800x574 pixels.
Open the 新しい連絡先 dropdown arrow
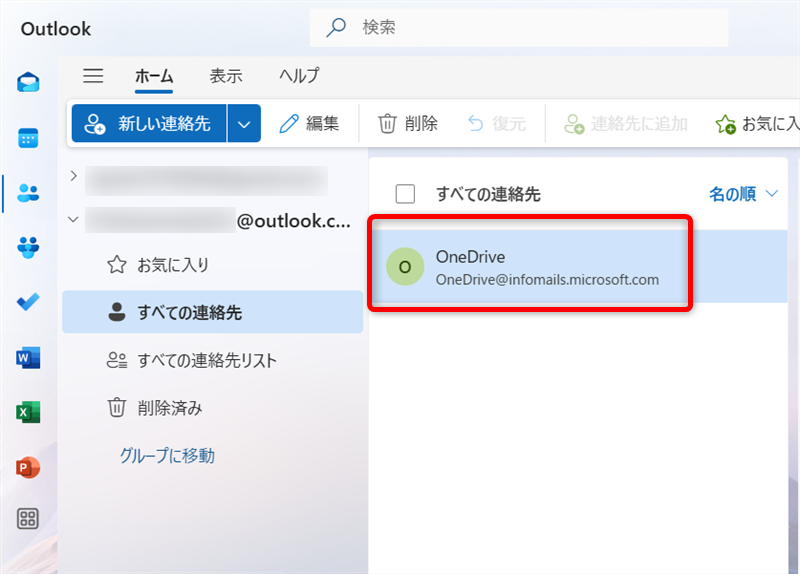coord(244,124)
